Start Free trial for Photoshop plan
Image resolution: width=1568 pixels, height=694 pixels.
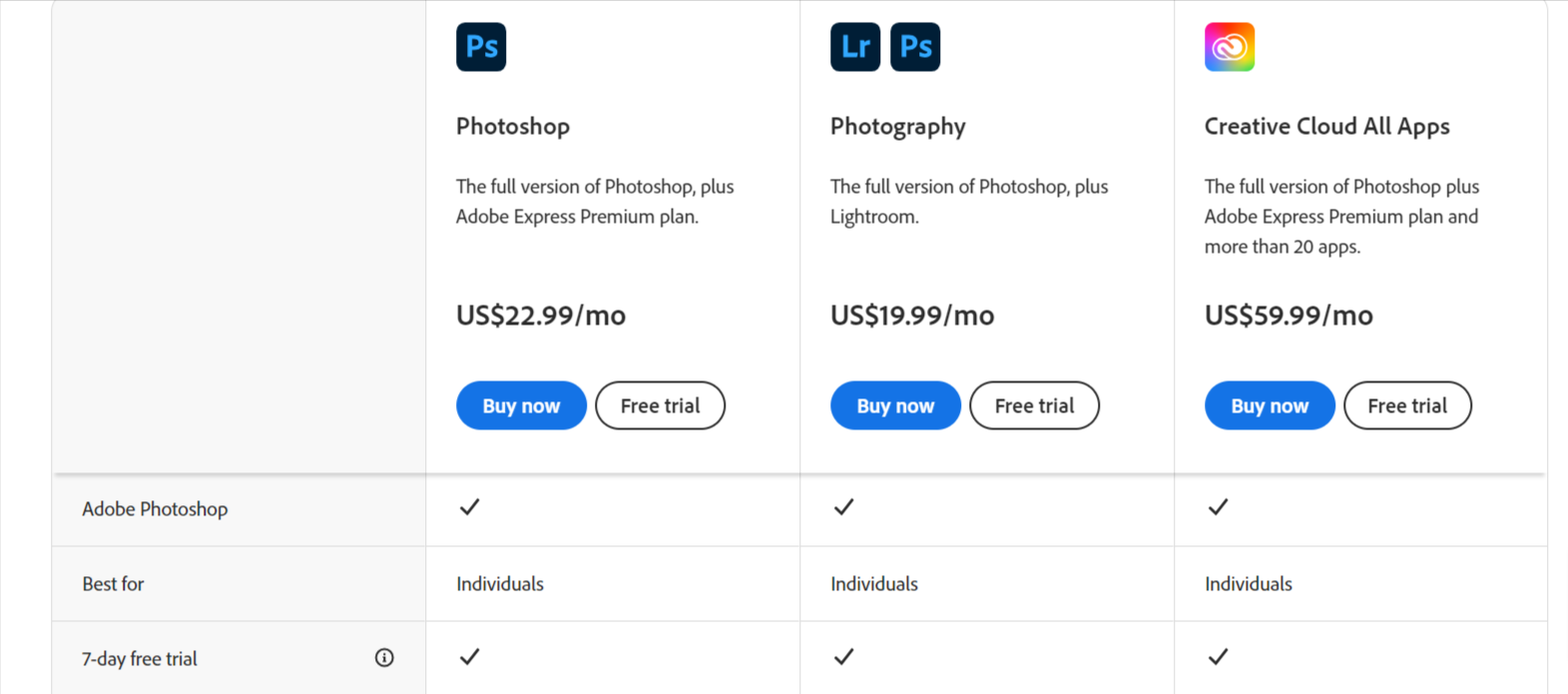coord(660,405)
